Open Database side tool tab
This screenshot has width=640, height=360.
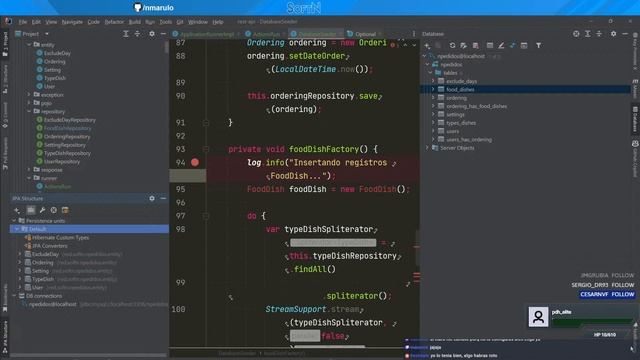pyautogui.click(x=635, y=119)
